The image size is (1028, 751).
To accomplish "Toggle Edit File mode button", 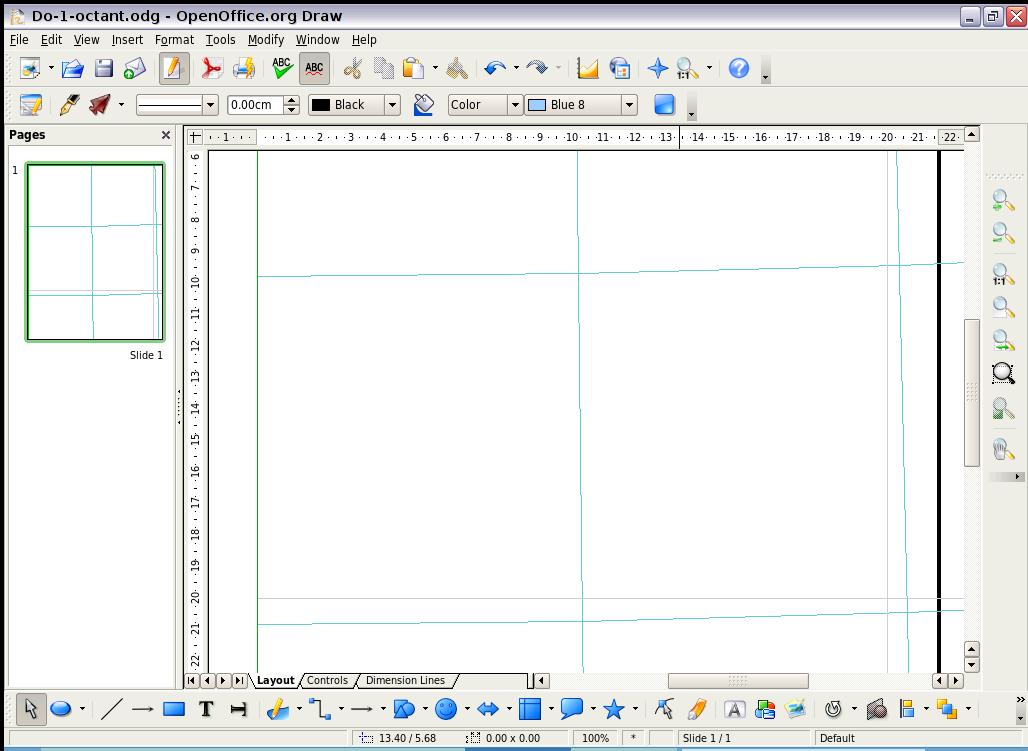I will [173, 68].
